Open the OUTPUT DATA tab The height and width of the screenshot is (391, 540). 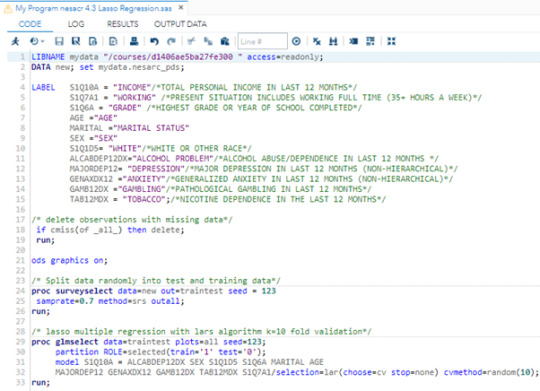coord(180,24)
